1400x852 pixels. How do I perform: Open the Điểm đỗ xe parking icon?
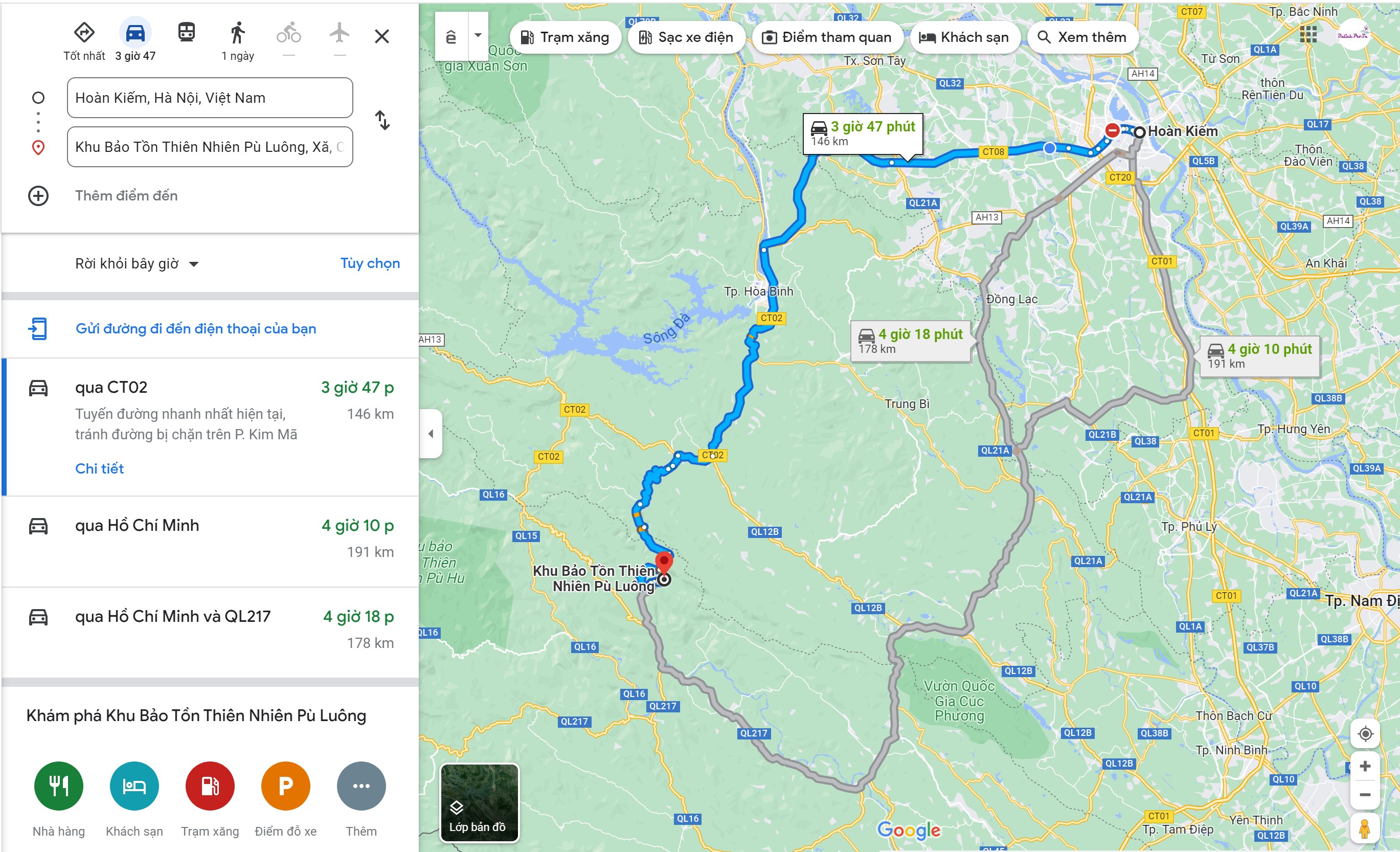click(x=286, y=786)
